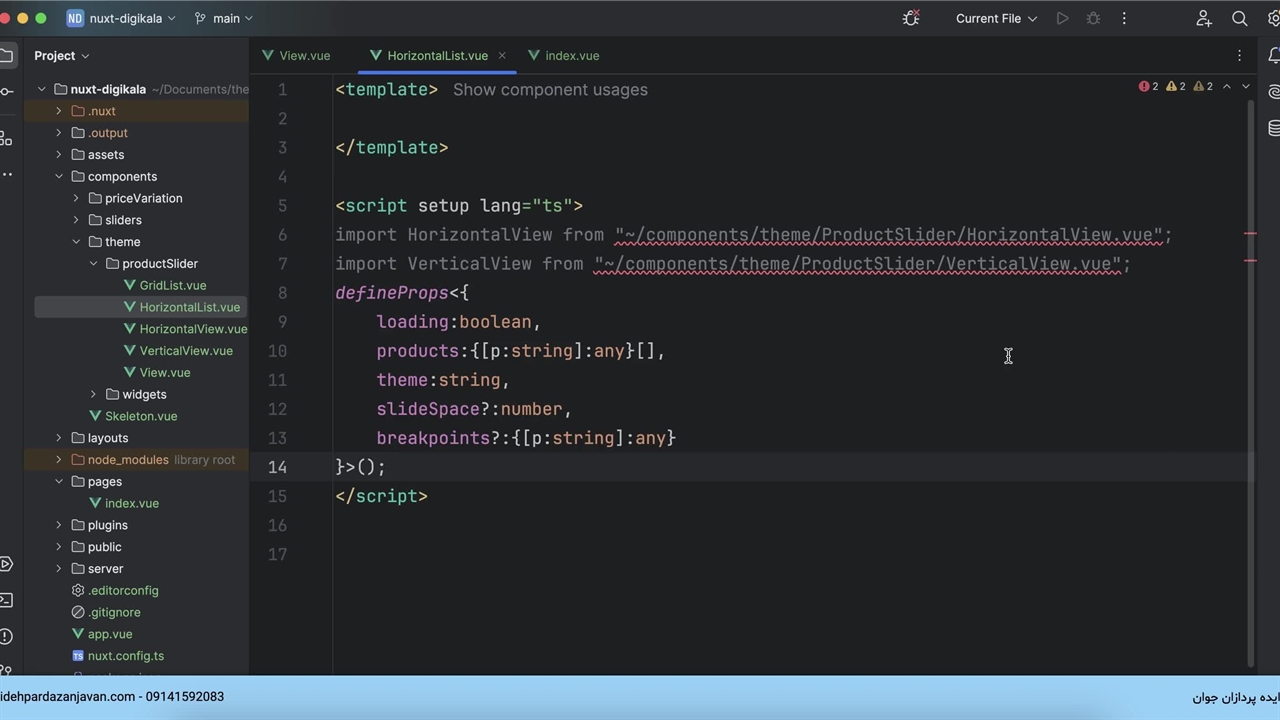Open the Problems tool window icon

pyautogui.click(x=6, y=636)
